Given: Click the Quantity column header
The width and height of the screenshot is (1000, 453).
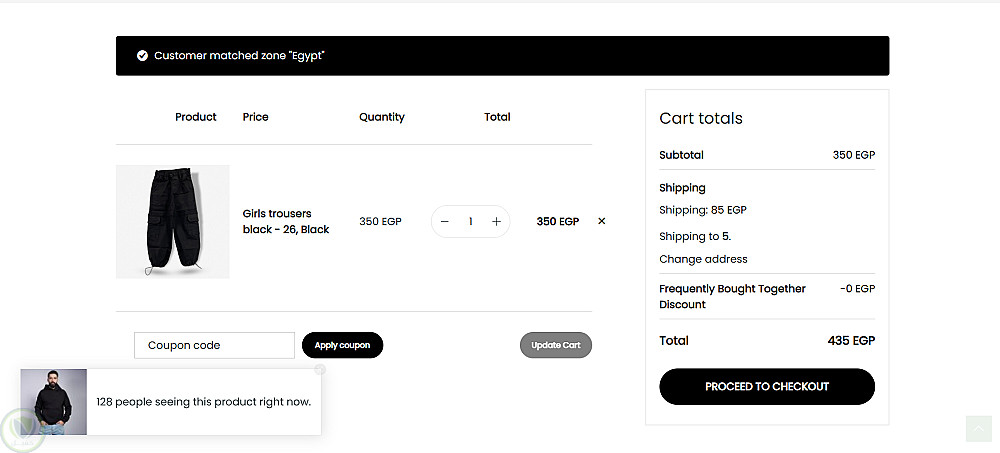Looking at the screenshot, I should pos(382,117).
